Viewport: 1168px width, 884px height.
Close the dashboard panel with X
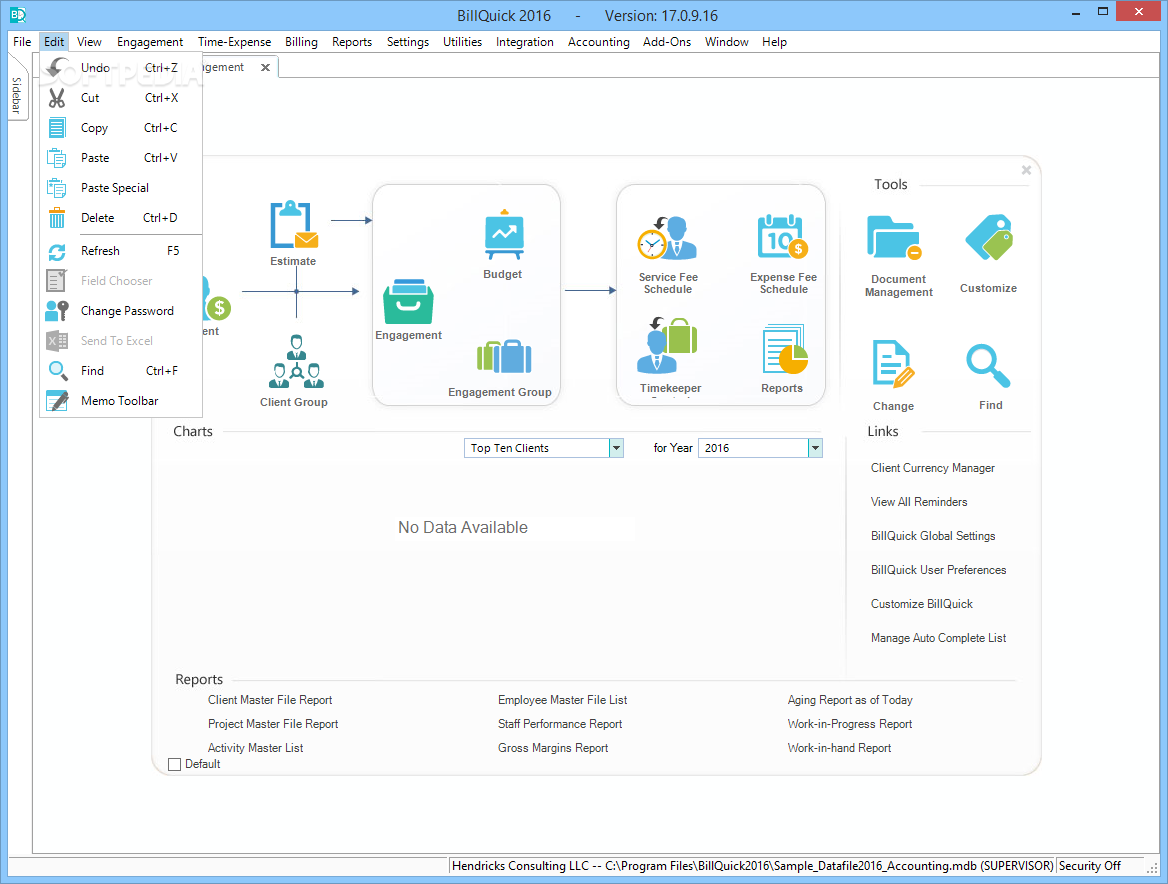pyautogui.click(x=1026, y=170)
